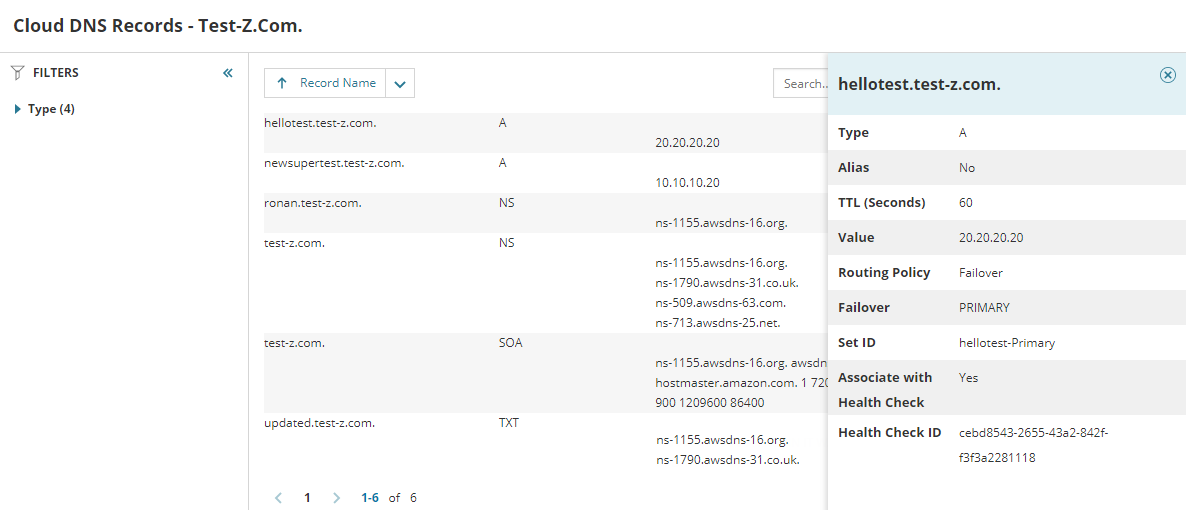The height and width of the screenshot is (510, 1186).
Task: Select the test-z.com. NS record row
Action: coord(294,243)
